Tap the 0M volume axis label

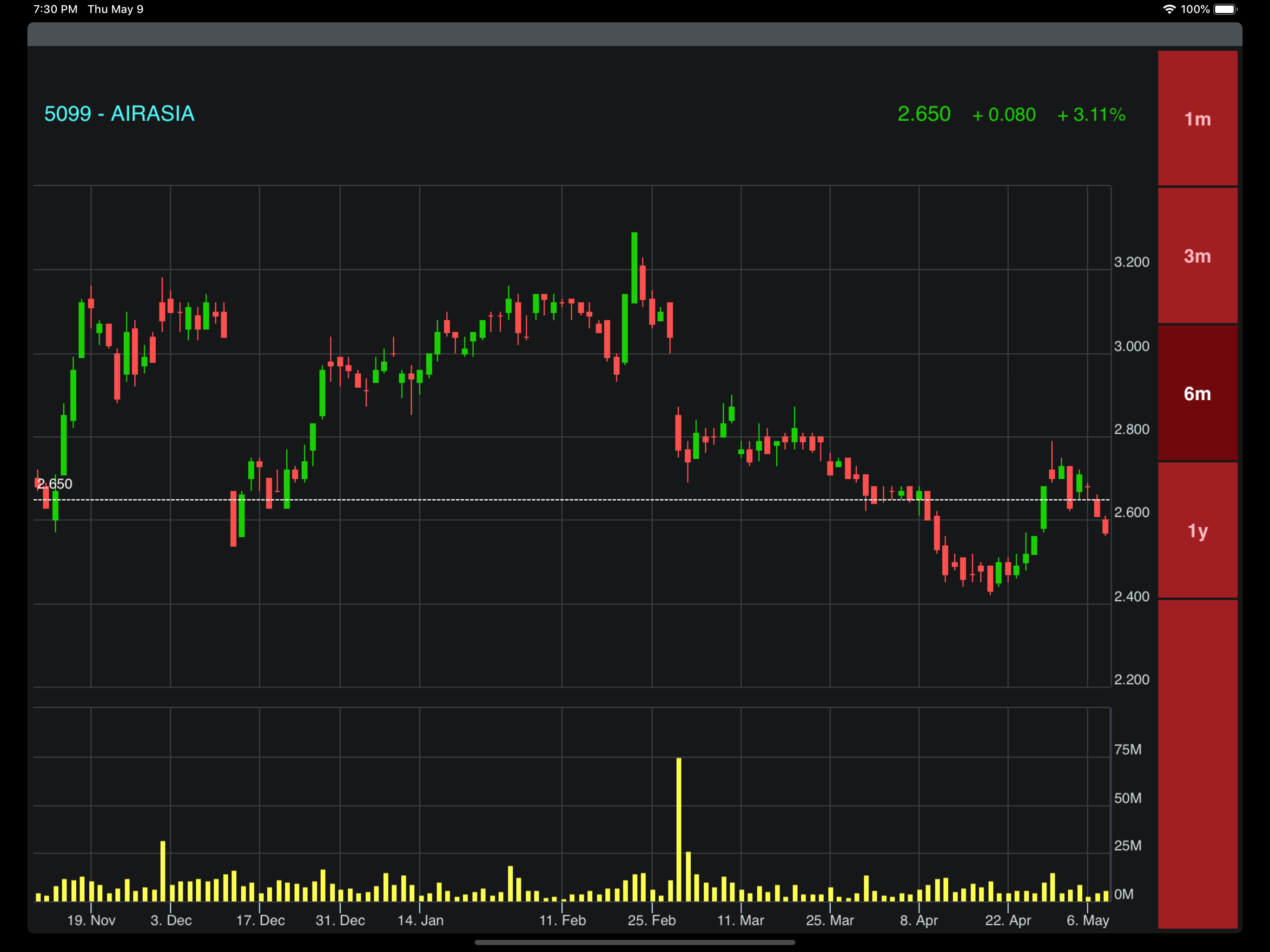[x=1124, y=894]
